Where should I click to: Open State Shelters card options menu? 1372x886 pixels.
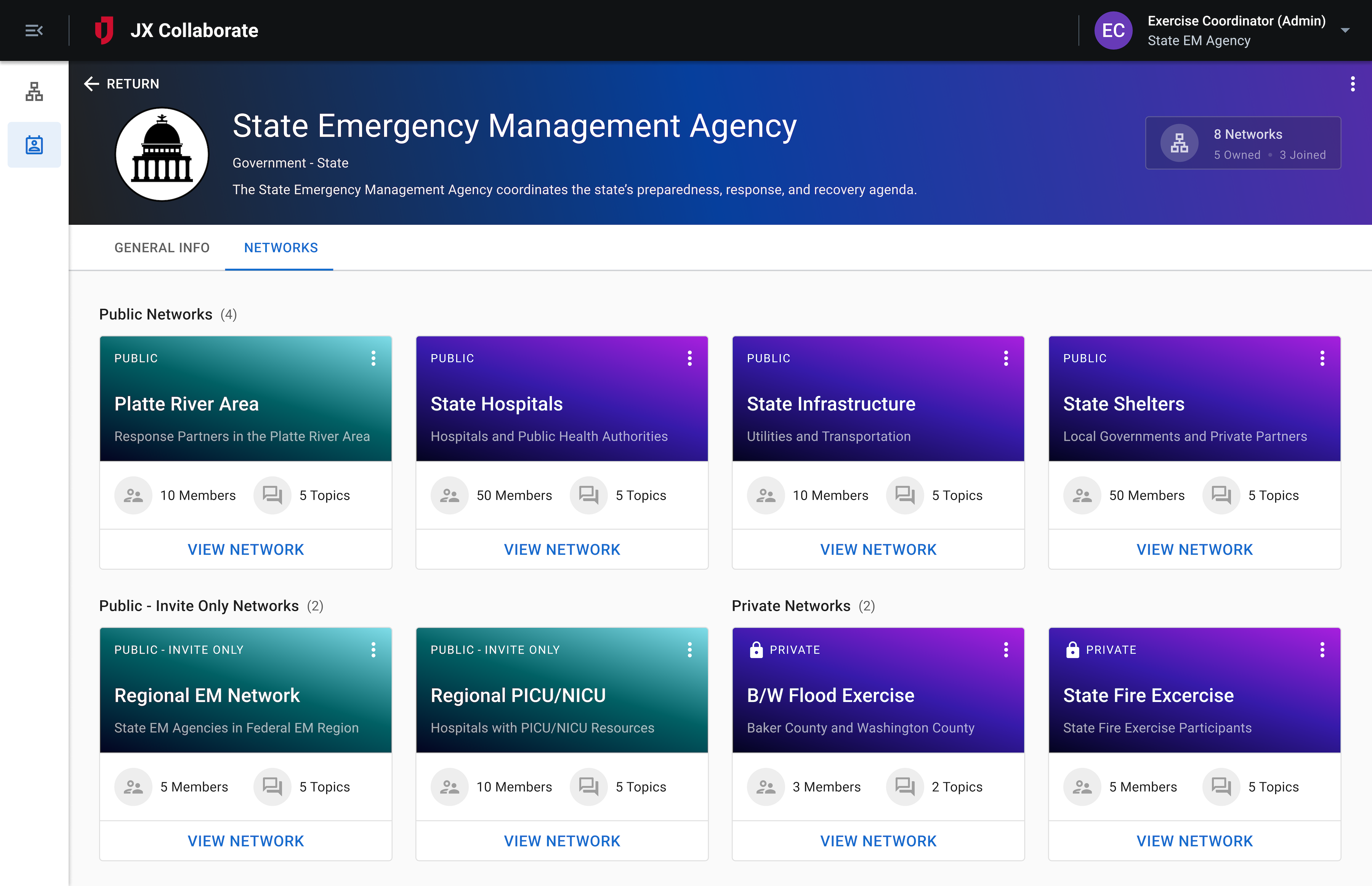pyautogui.click(x=1322, y=359)
